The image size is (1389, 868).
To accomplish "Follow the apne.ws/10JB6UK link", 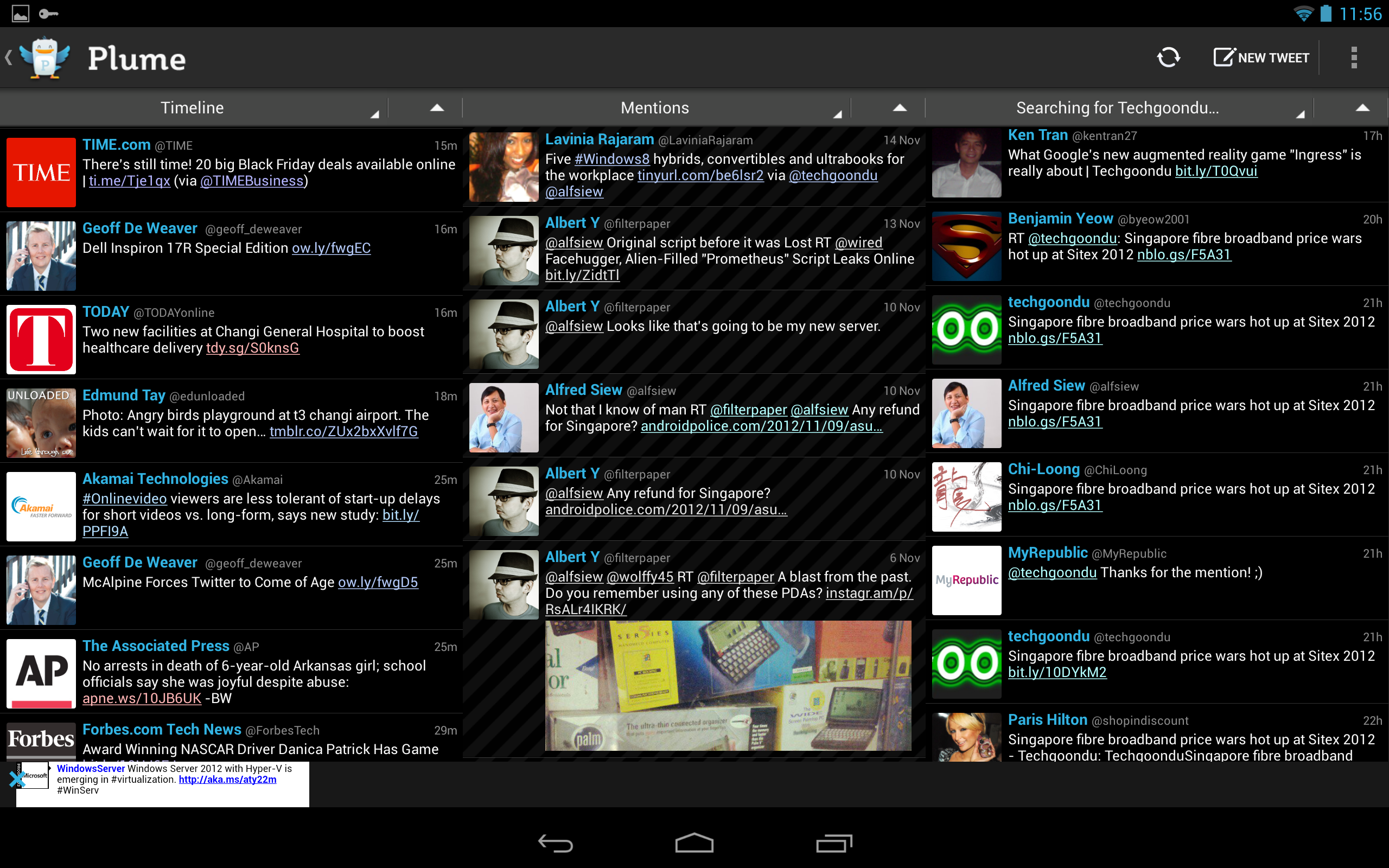I will tap(142, 698).
